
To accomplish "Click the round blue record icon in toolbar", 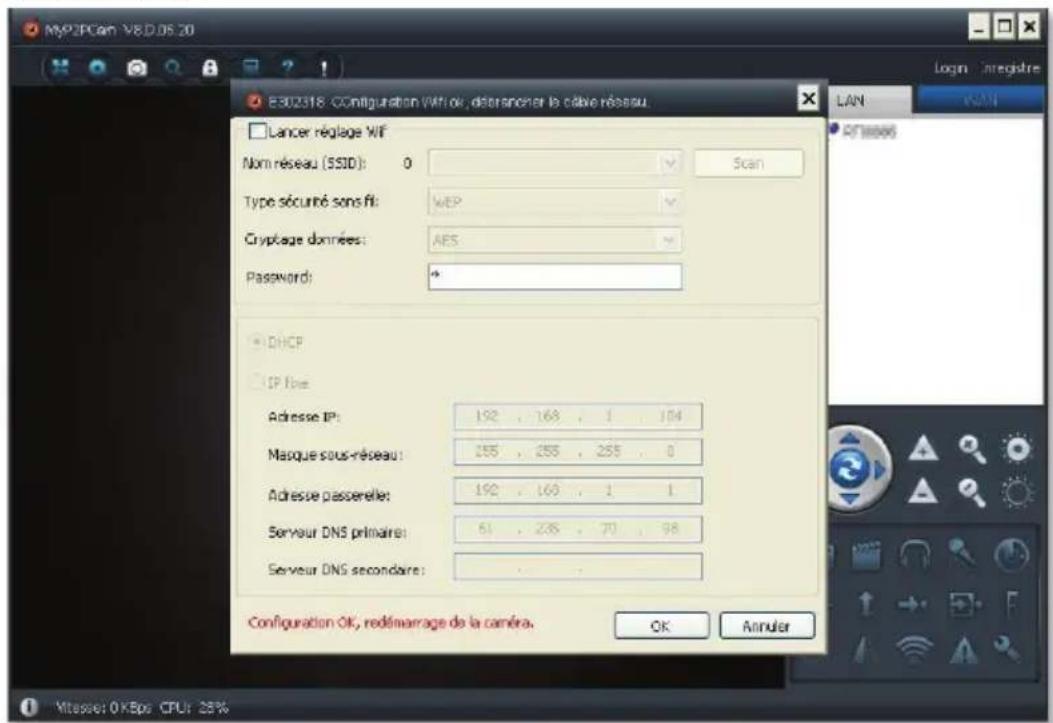I will coord(98,67).
